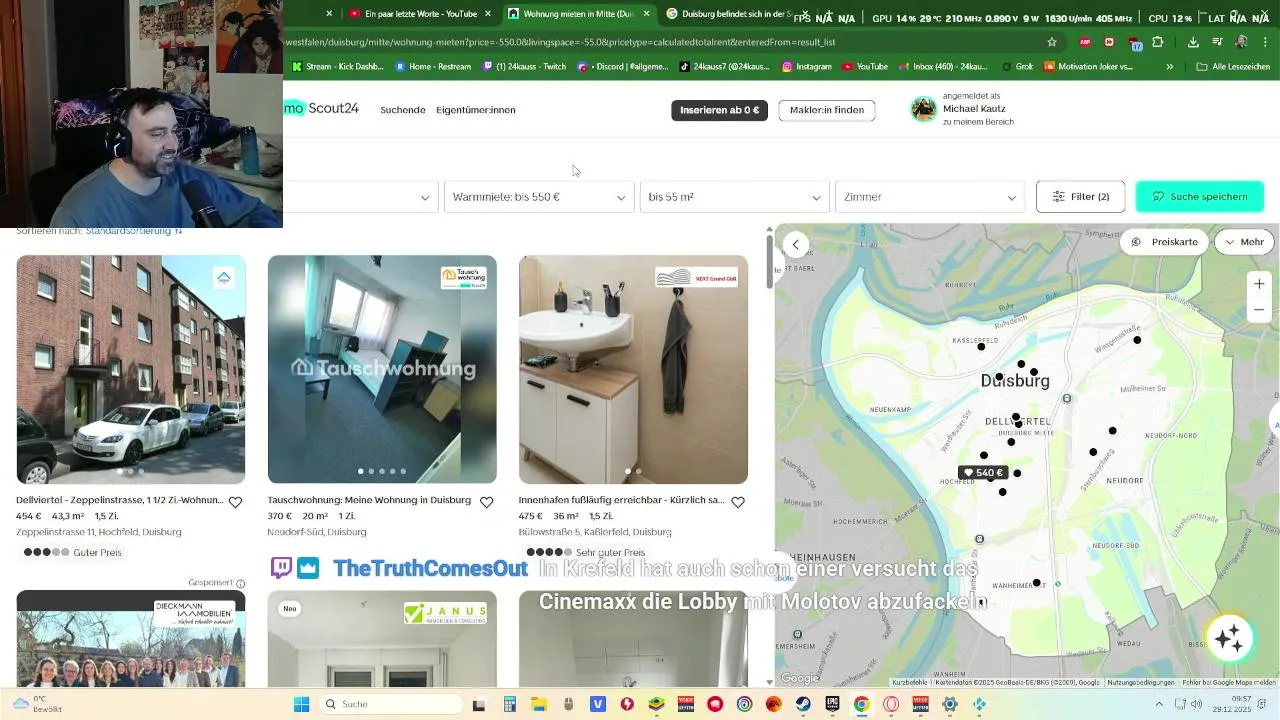The height and width of the screenshot is (720, 1280).
Task: Open the Suchende menu
Action: point(403,110)
